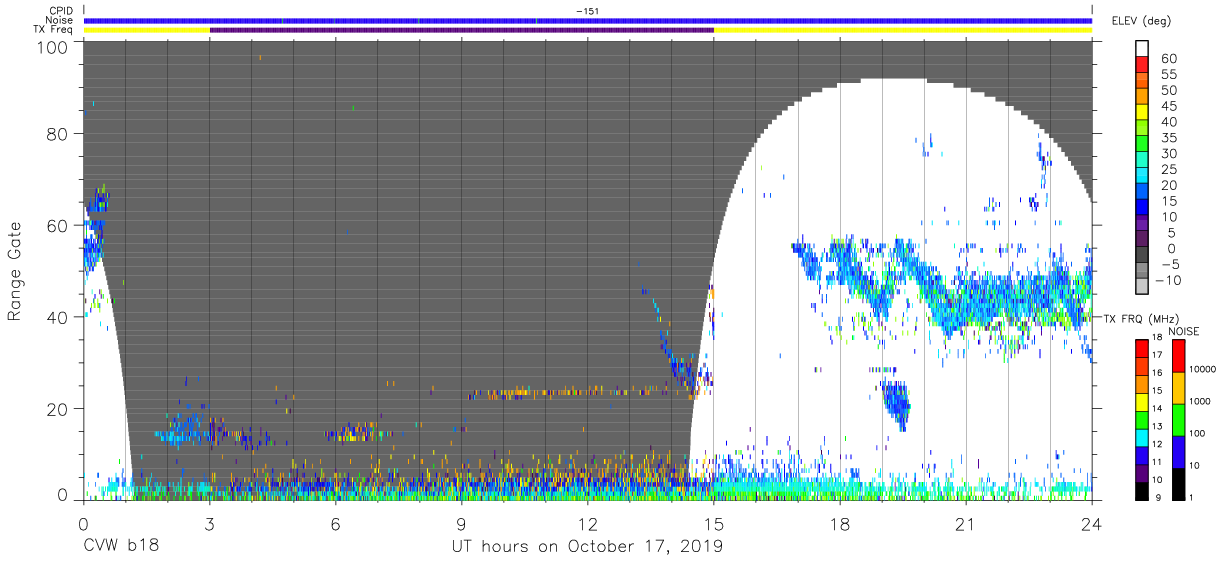Select the purple segment of the TX Freq strip
Viewport: 1228px width, 567px height.
tap(461, 30)
